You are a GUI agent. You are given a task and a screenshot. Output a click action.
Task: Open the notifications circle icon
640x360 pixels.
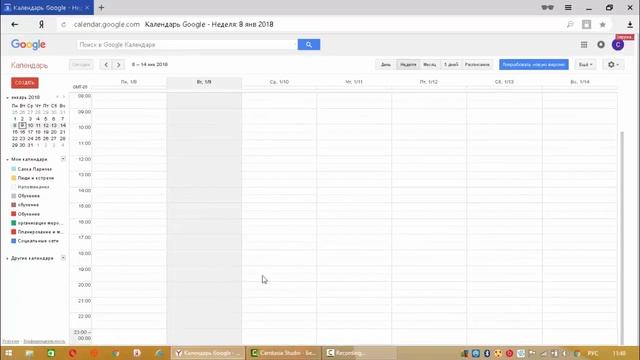pos(601,44)
